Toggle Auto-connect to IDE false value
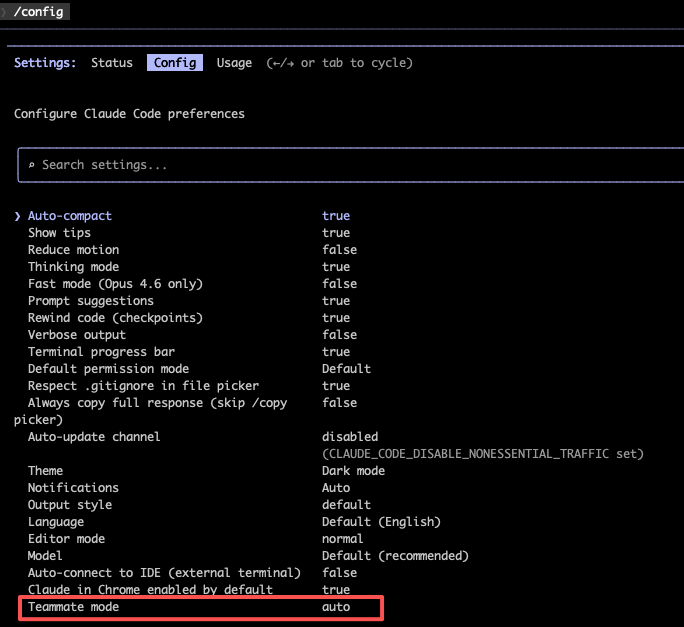 click(339, 573)
